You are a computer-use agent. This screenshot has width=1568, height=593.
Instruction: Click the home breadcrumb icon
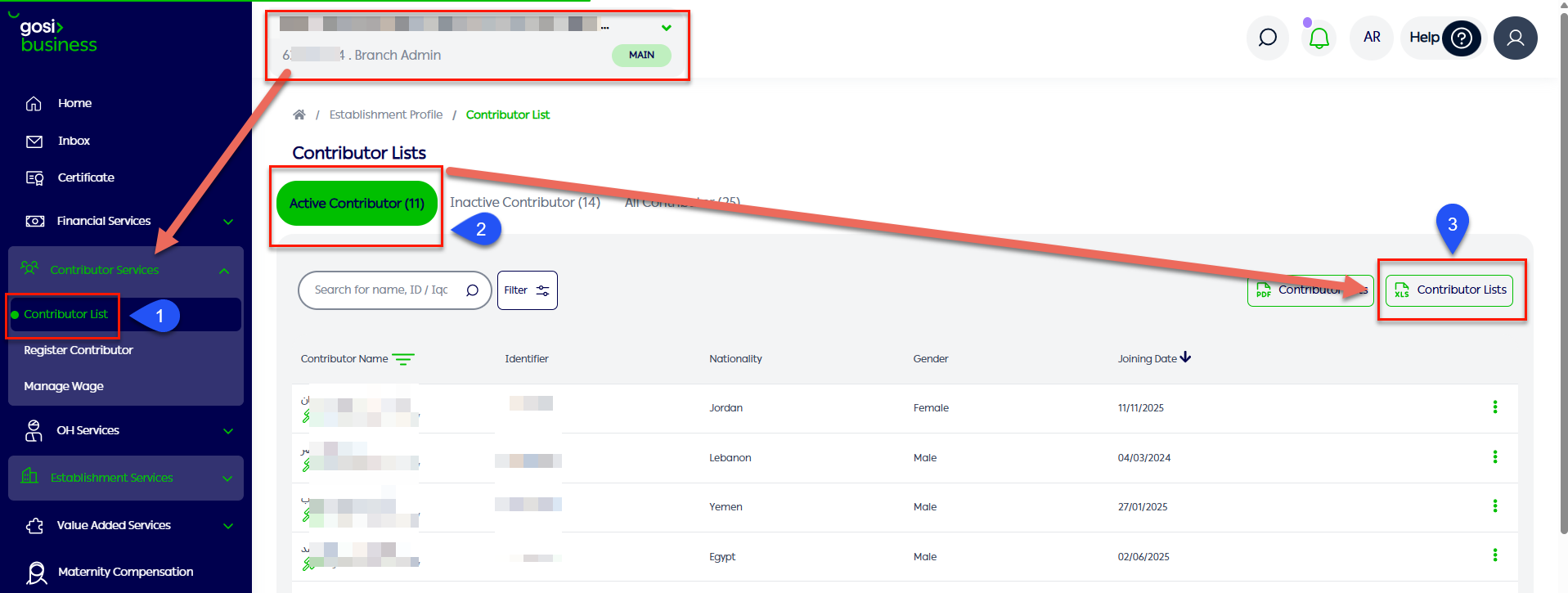[299, 115]
